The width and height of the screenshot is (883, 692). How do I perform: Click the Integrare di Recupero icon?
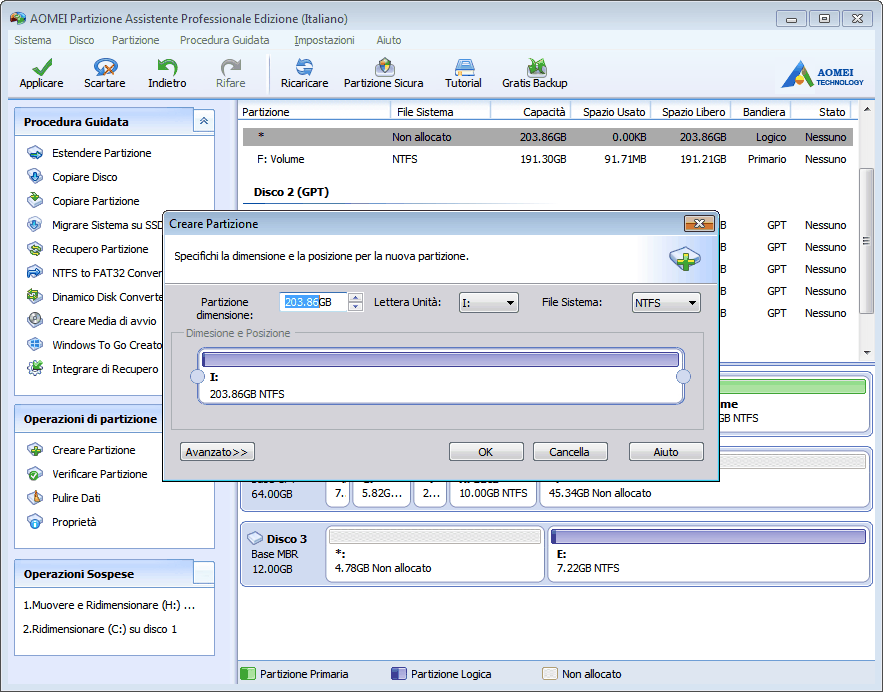(35, 368)
